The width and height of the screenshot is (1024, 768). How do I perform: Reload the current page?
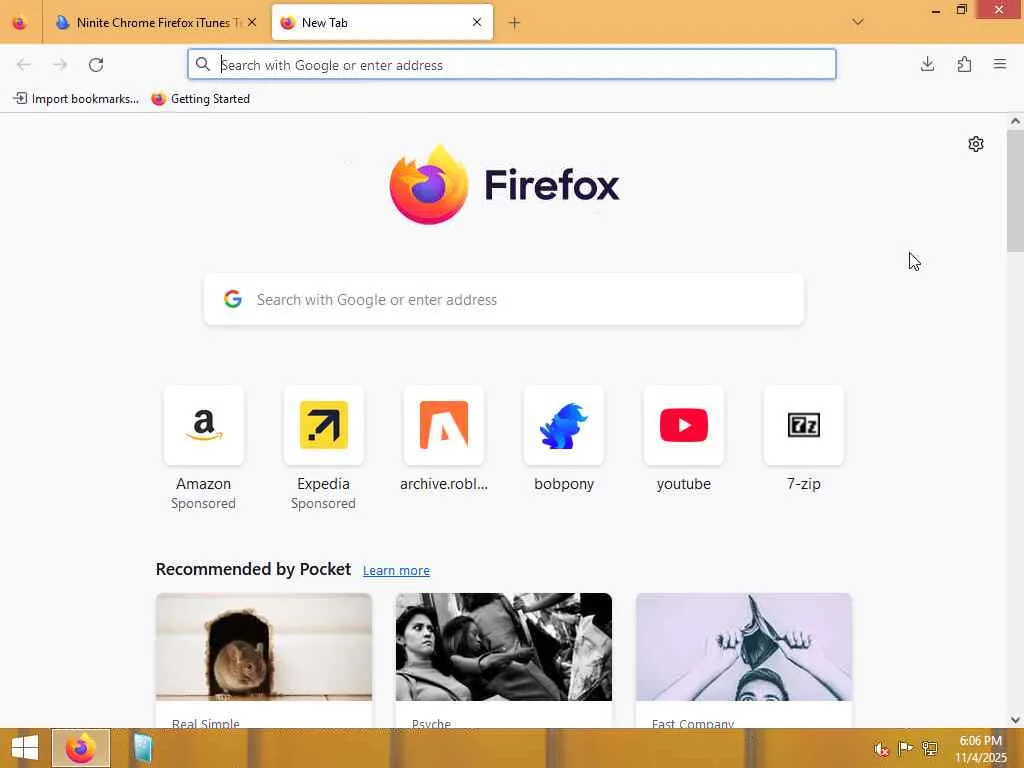tap(96, 65)
